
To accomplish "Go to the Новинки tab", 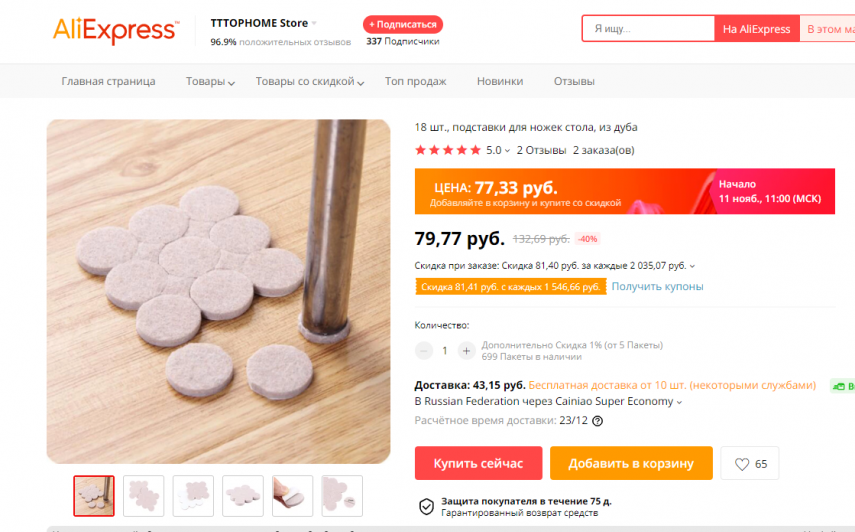I will [499, 81].
